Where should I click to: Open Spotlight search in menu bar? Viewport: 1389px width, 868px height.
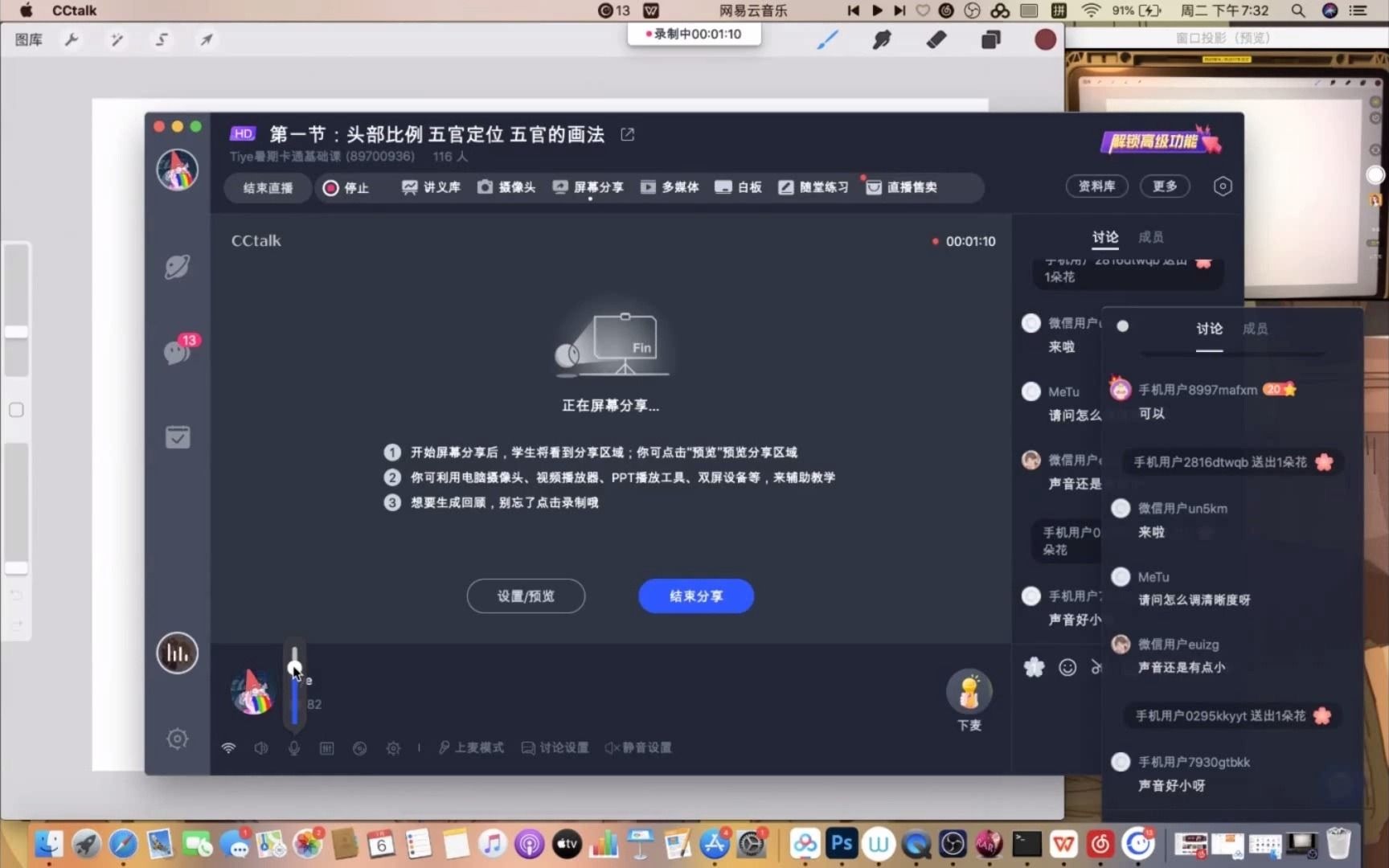(1298, 10)
